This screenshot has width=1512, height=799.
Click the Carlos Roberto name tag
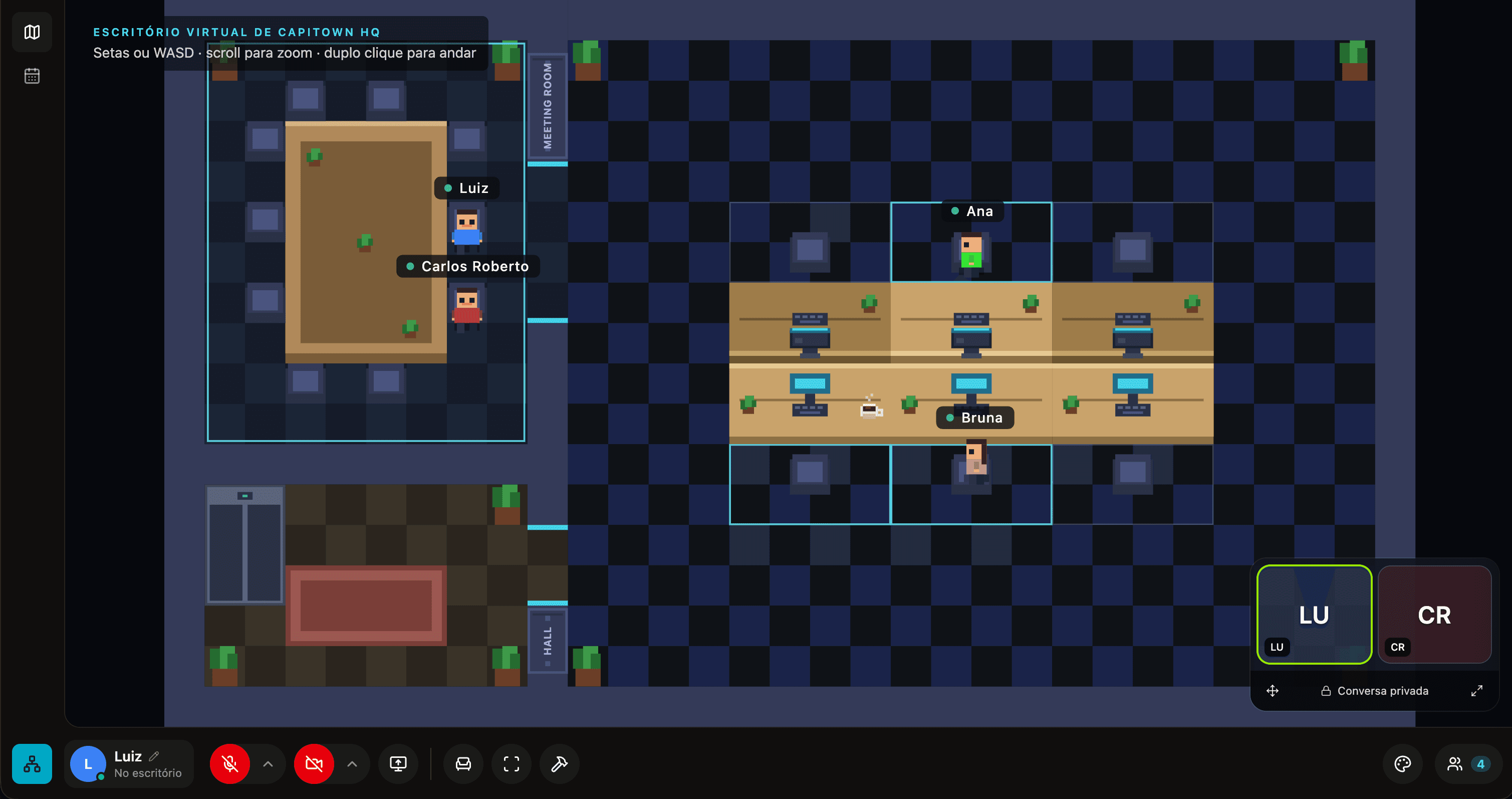point(468,266)
